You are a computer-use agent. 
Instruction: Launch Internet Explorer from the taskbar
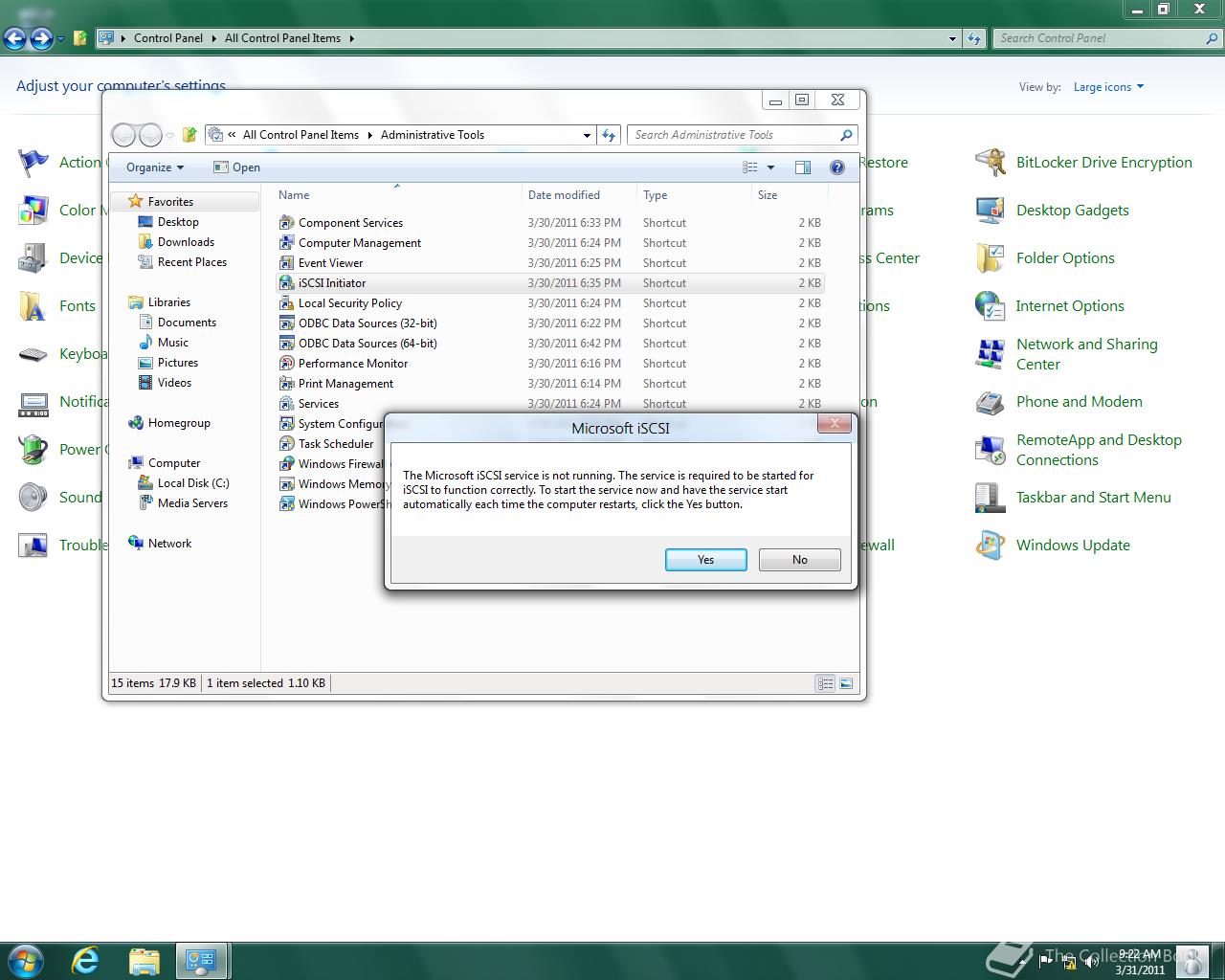click(85, 960)
